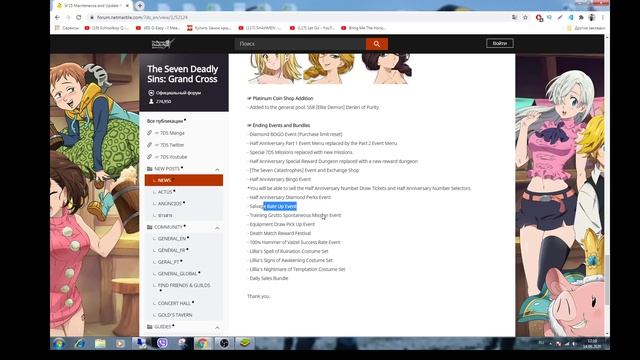Image resolution: width=640 pixels, height=360 pixels.
Task: Collapse the GUIDES section chevron
Action: pos(217,328)
